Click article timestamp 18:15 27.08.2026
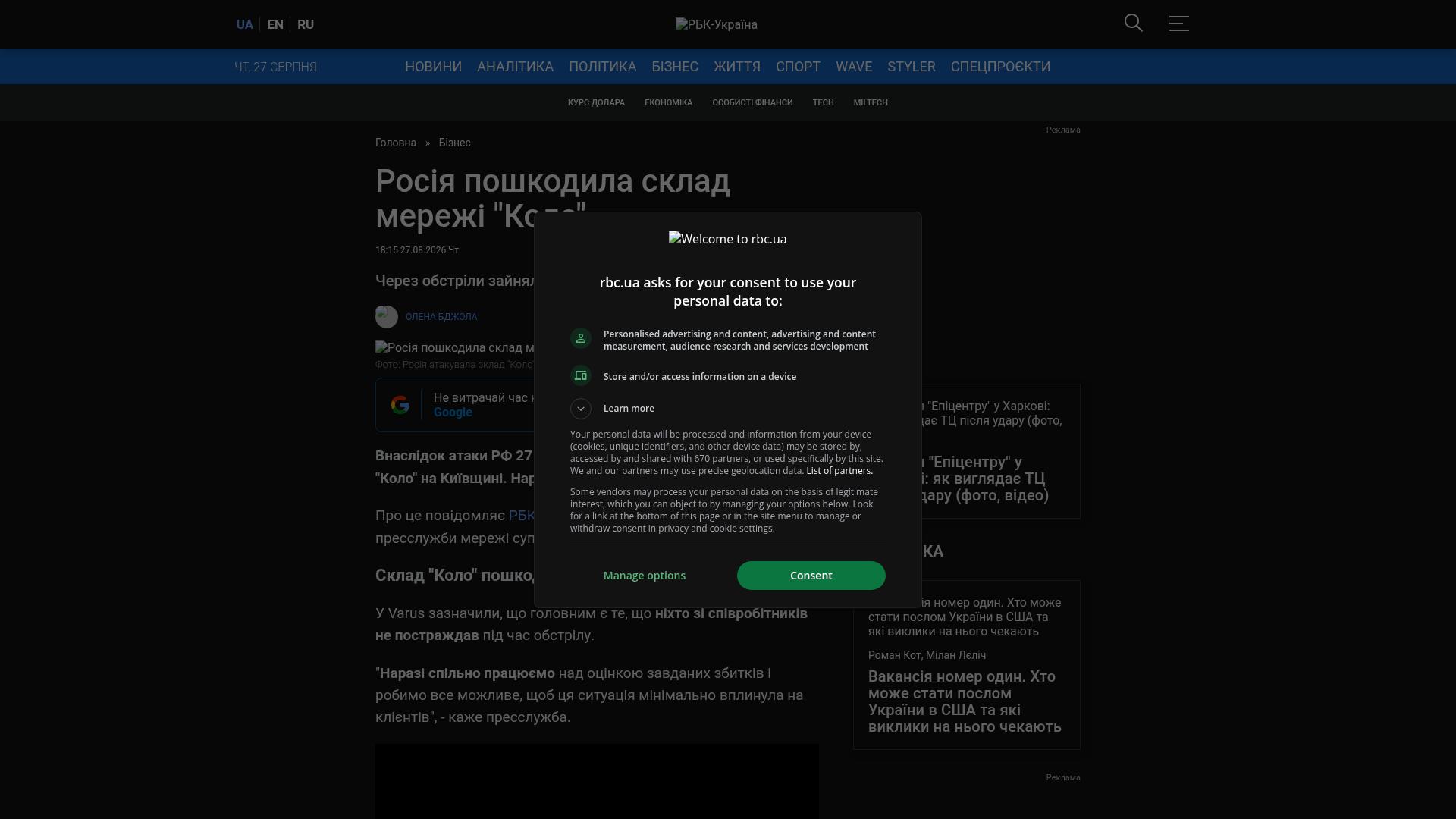The image size is (1456, 819). [x=417, y=250]
